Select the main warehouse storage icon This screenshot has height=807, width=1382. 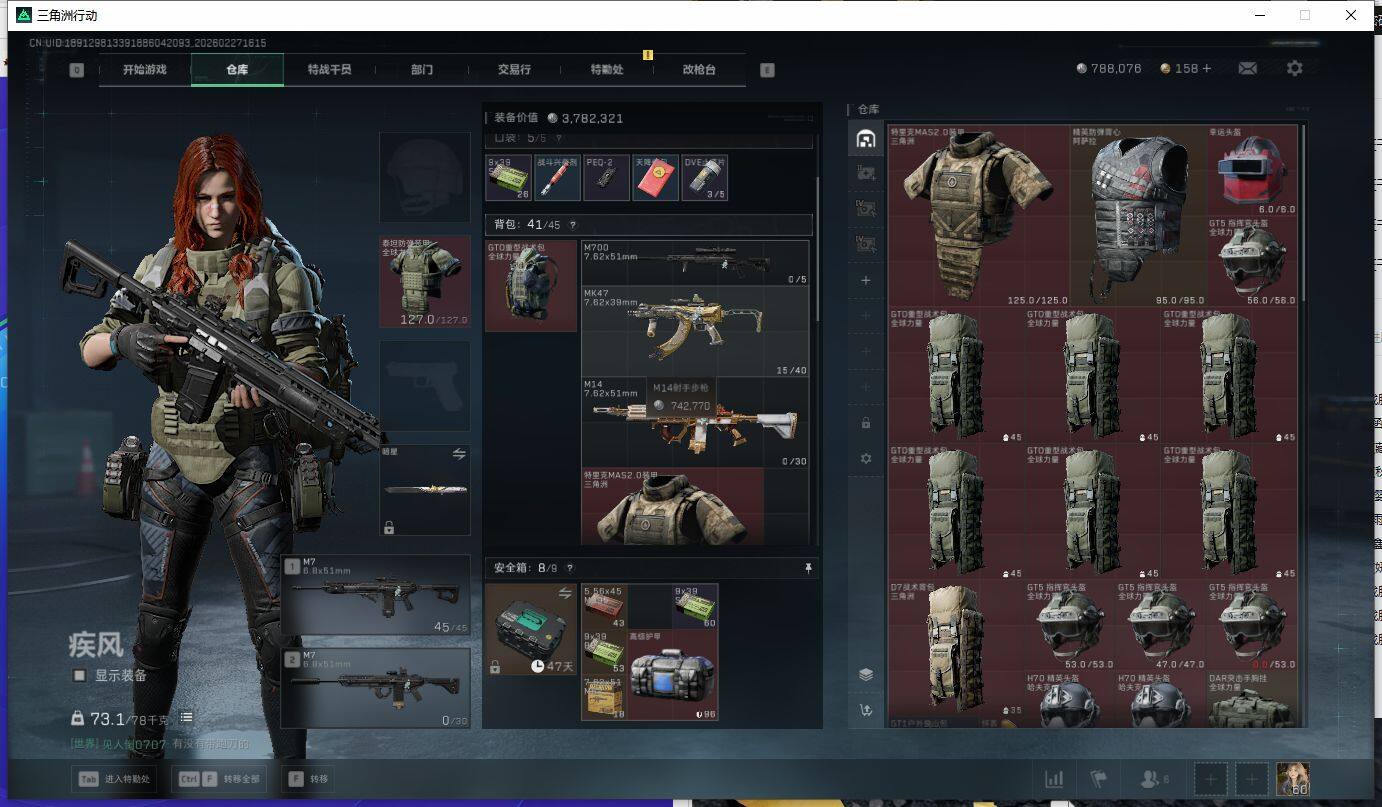tap(866, 139)
